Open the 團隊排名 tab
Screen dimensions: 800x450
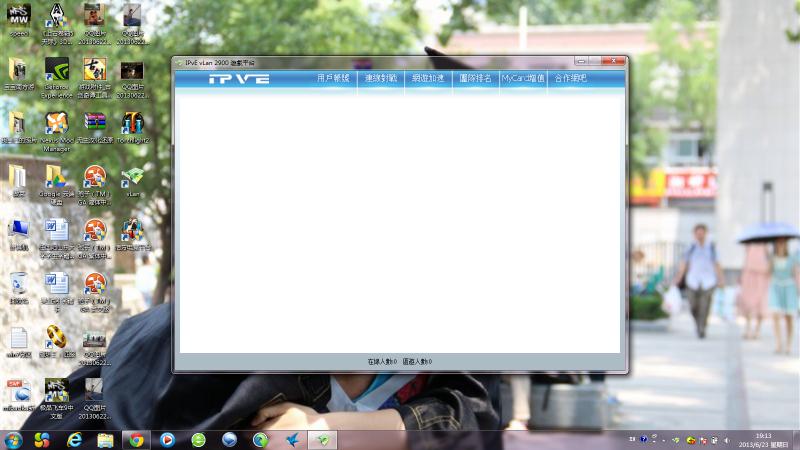click(476, 78)
